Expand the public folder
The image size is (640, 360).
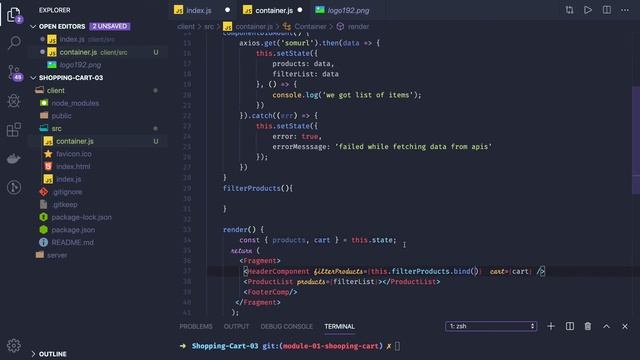(x=98, y=116)
